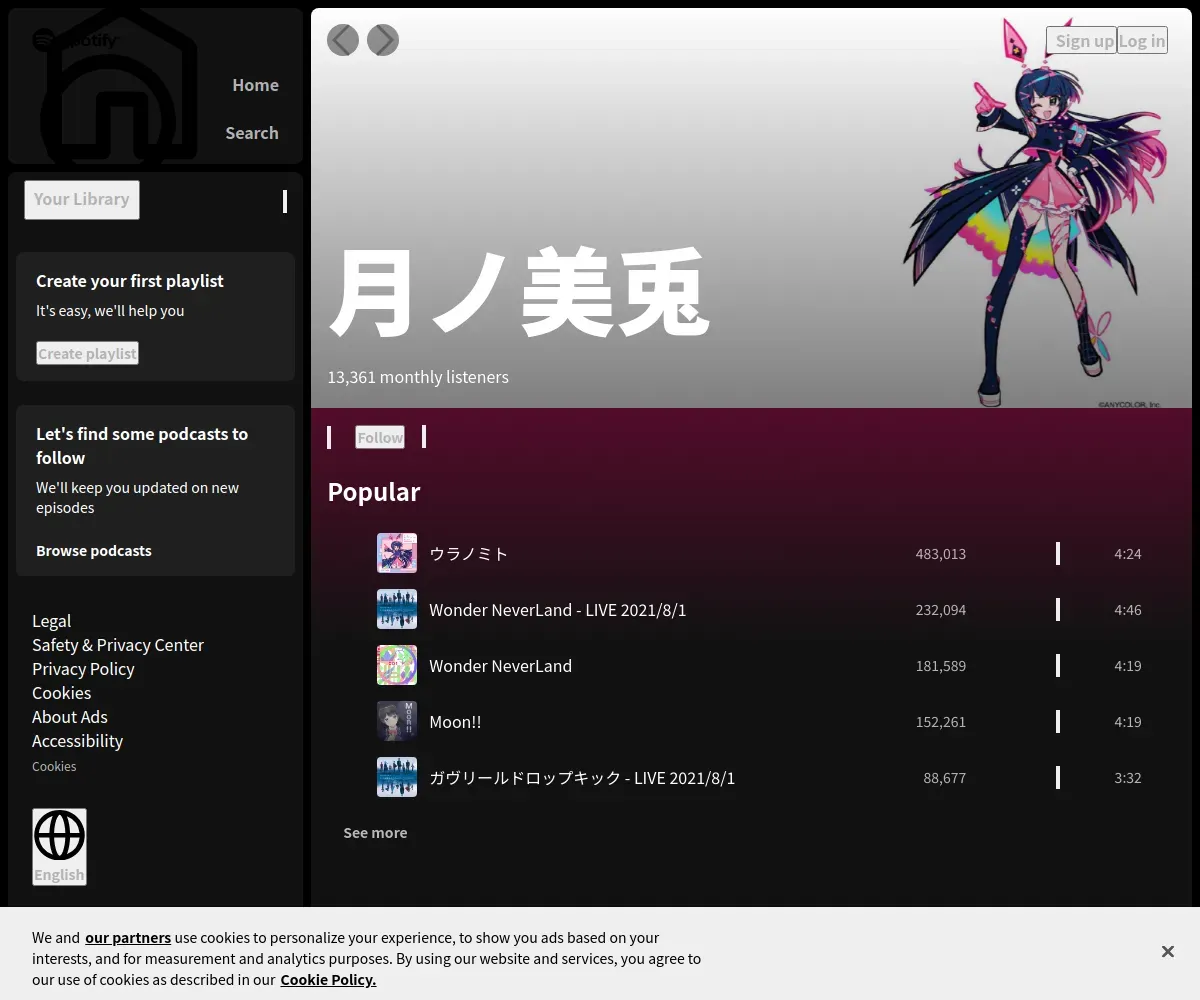Screen dimensions: 1200x1000
Task: Click the 88,677 play count
Action: pyautogui.click(x=945, y=778)
